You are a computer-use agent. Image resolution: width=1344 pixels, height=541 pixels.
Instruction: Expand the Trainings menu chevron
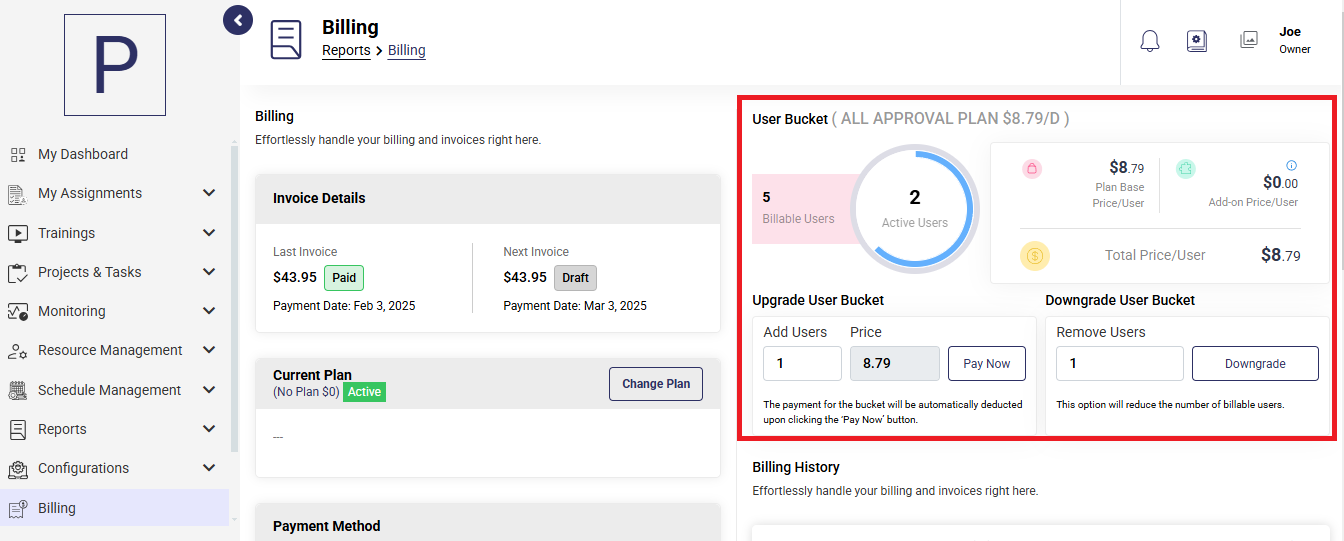click(209, 233)
